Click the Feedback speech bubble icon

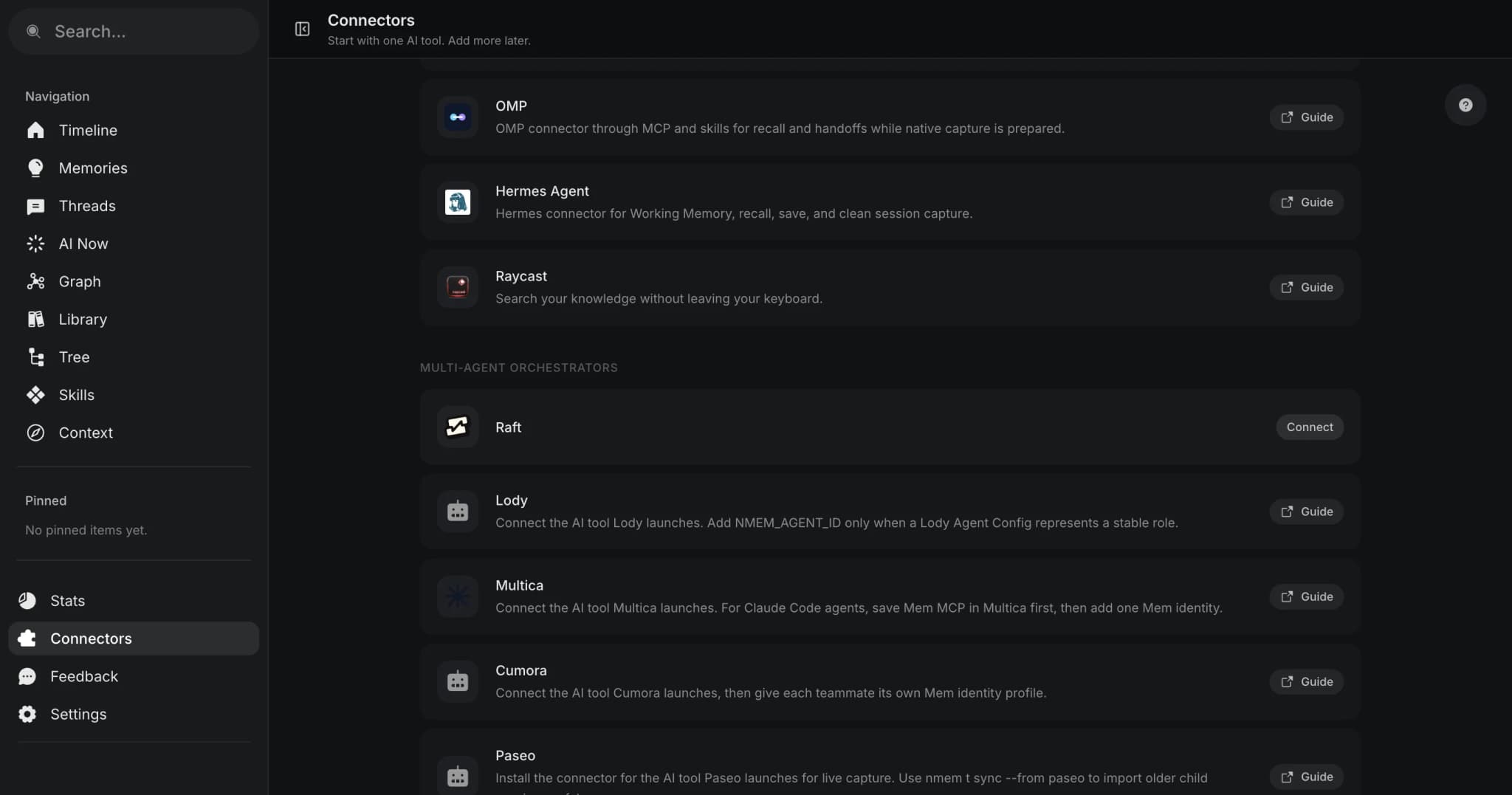pos(27,676)
